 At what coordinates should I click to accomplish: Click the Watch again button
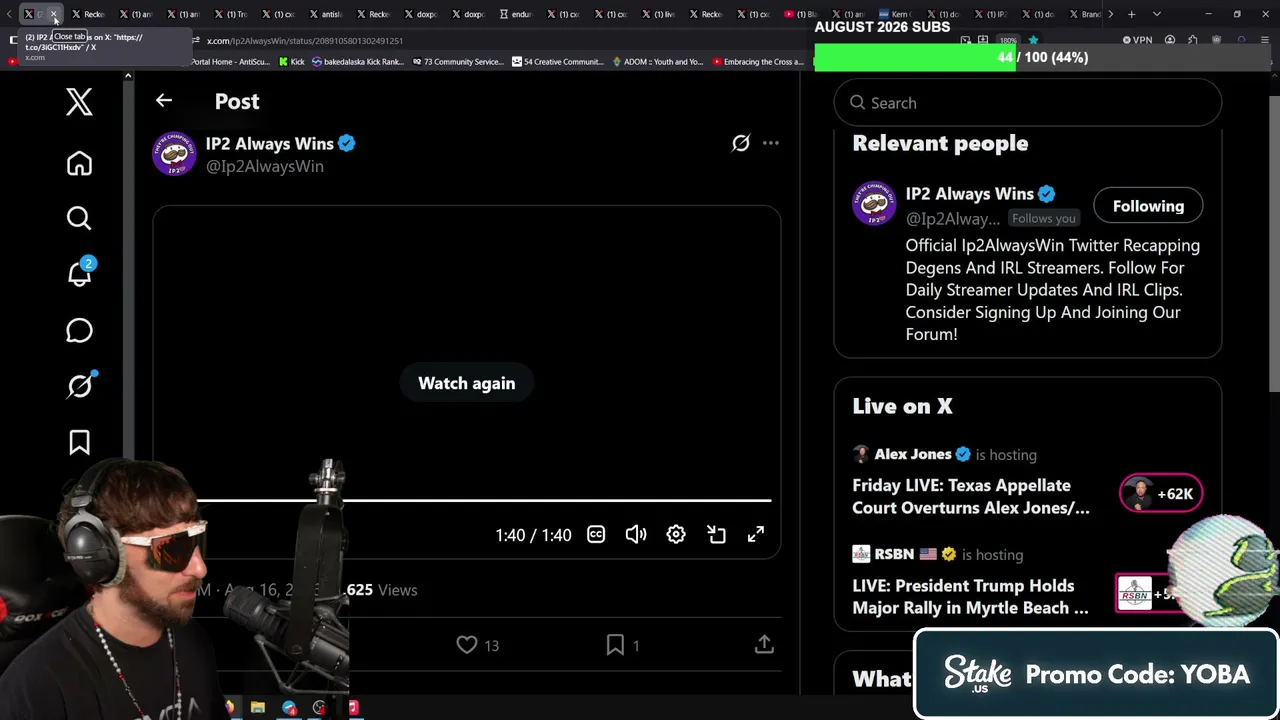point(467,383)
